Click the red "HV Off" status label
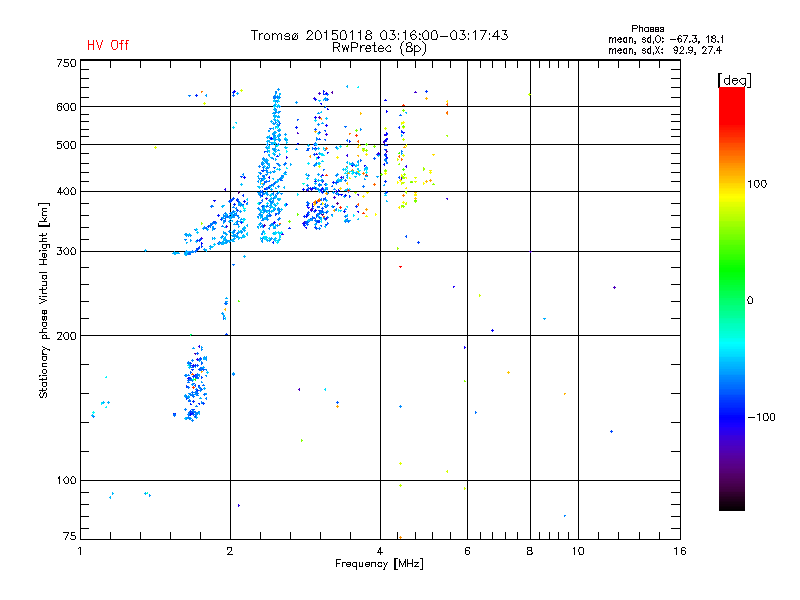Viewport: 800px width, 600px height. coord(108,45)
